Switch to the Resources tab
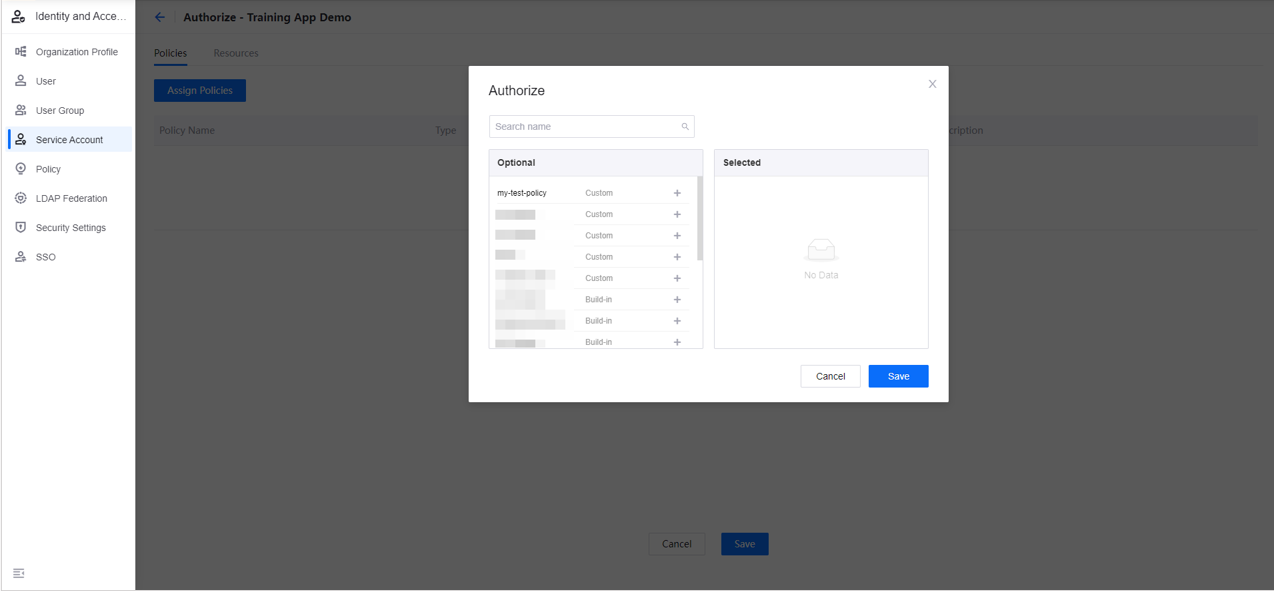Screen dimensions: 1274x591 click(x=236, y=53)
